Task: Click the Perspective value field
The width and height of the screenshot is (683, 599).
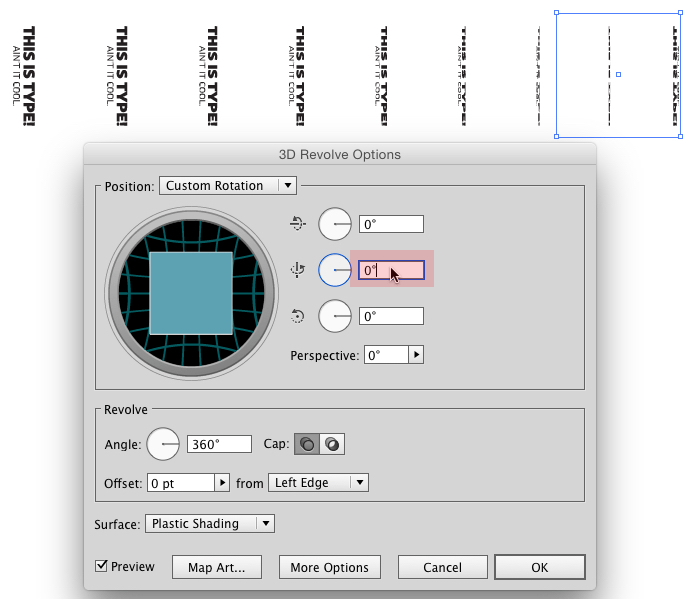Action: (x=386, y=355)
